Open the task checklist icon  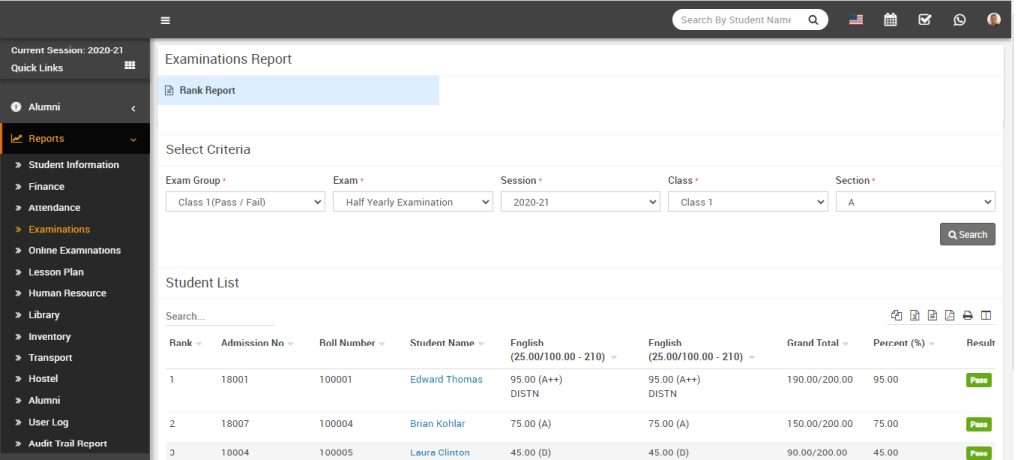925,20
